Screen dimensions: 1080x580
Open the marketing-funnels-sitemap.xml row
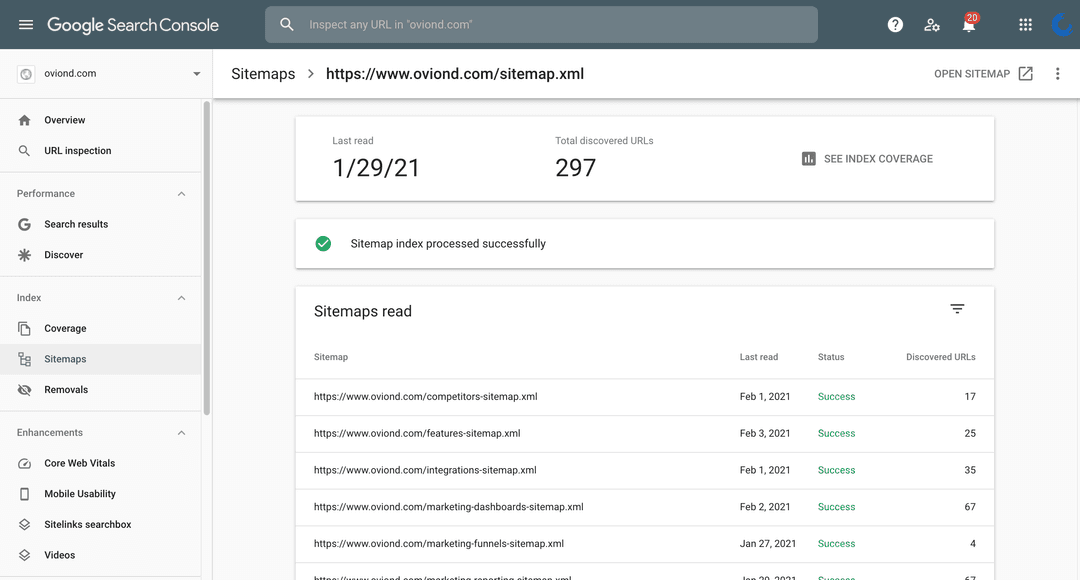(645, 543)
